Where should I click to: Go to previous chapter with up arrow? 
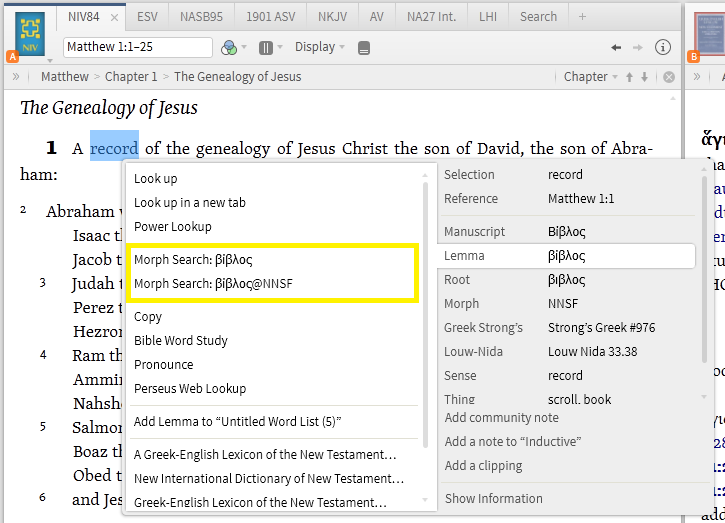tap(629, 77)
